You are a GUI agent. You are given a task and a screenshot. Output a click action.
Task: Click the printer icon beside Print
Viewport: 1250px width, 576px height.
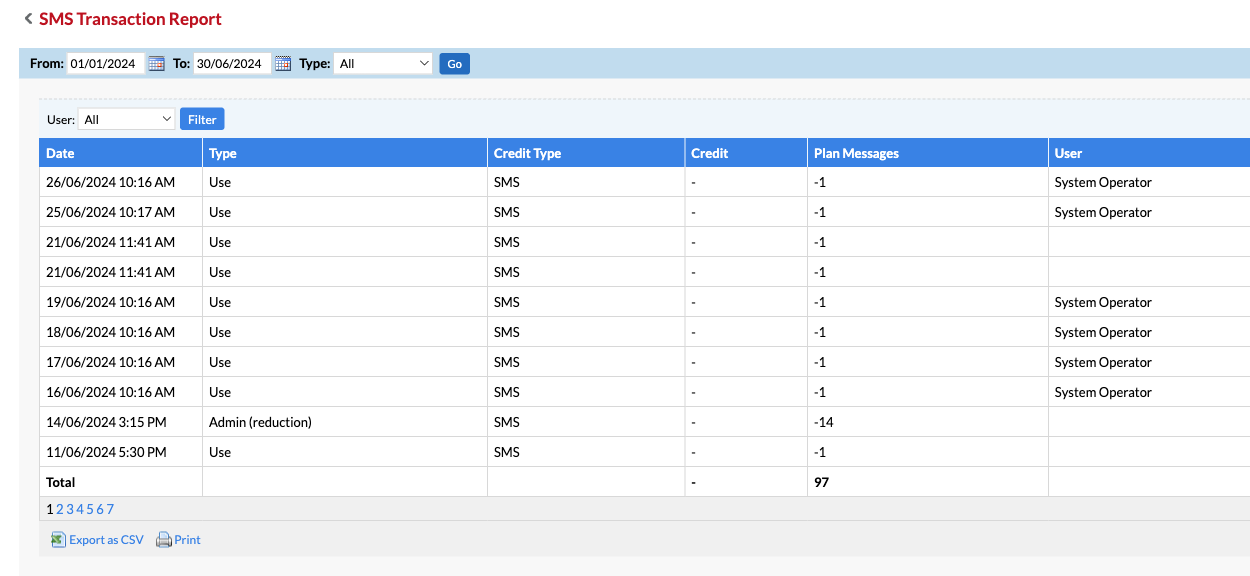click(x=163, y=539)
